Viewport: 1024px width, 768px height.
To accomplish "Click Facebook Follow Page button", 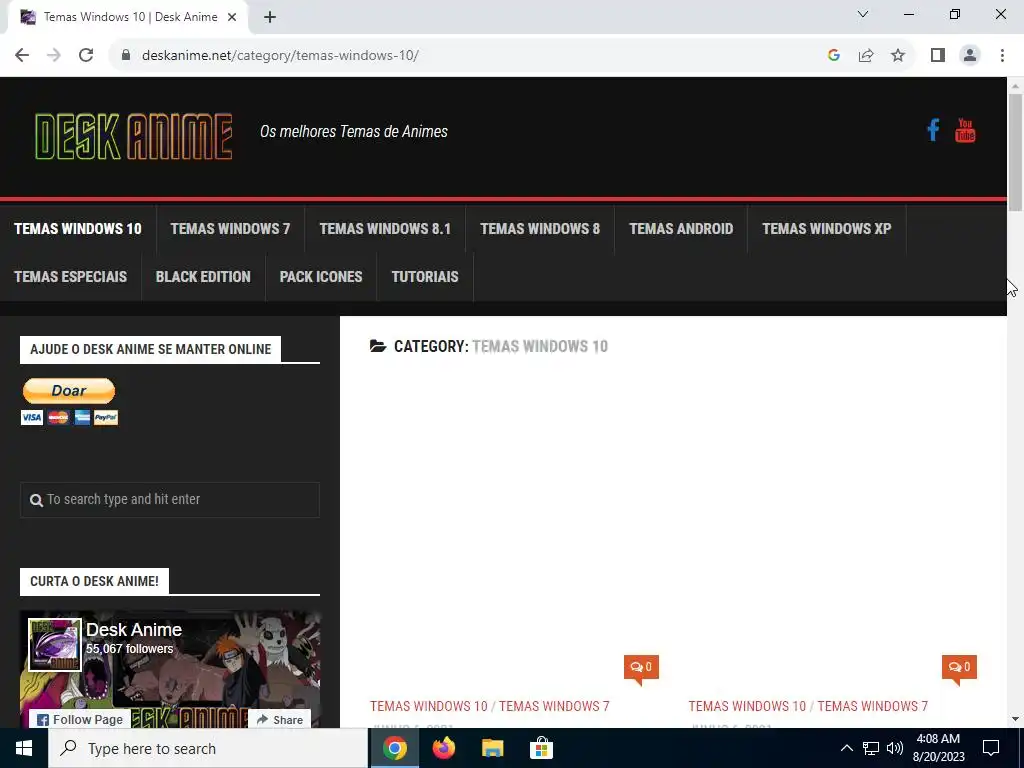I will click(x=80, y=720).
